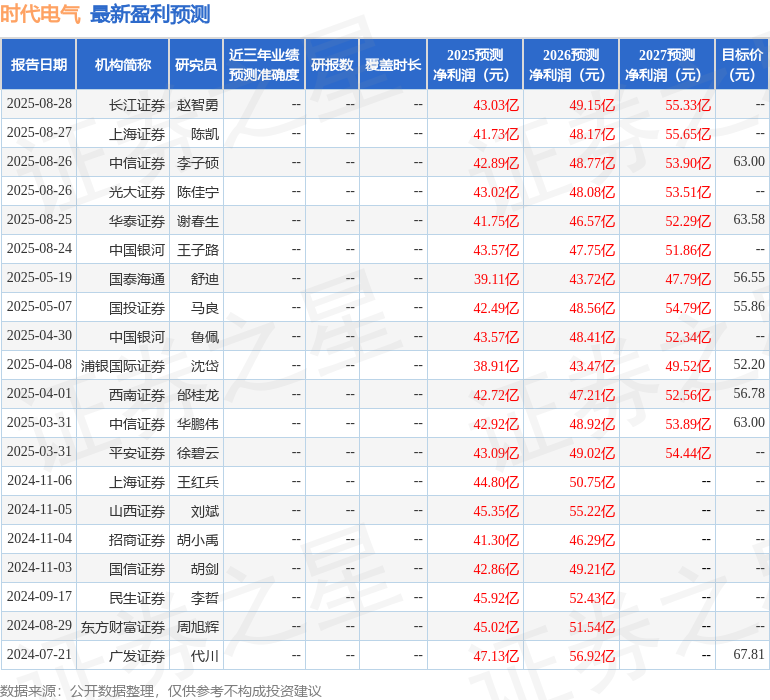Select 53.89亿 forecast value
The image size is (770, 700).
point(688,423)
